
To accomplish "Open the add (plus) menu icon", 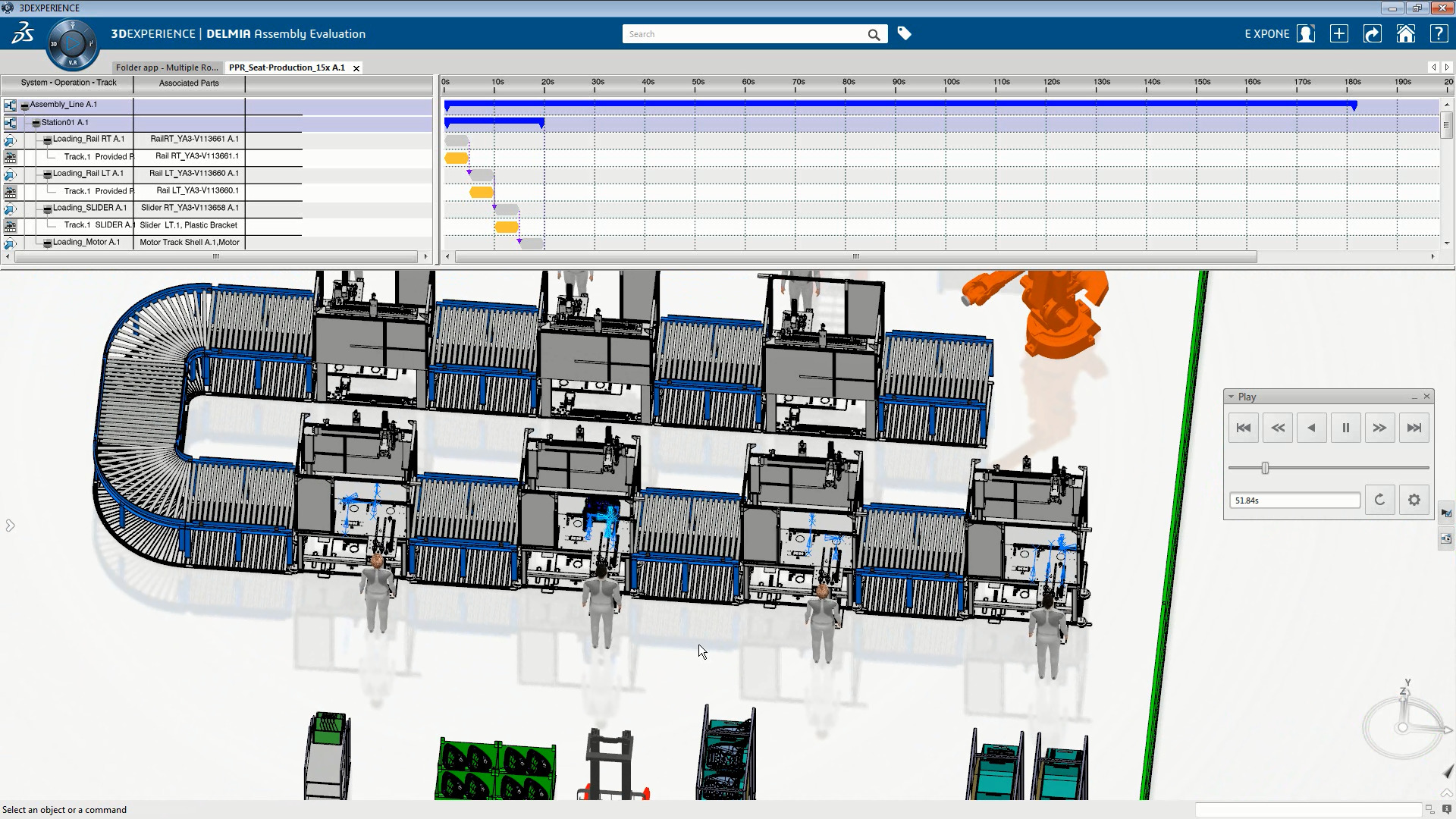I will point(1339,34).
